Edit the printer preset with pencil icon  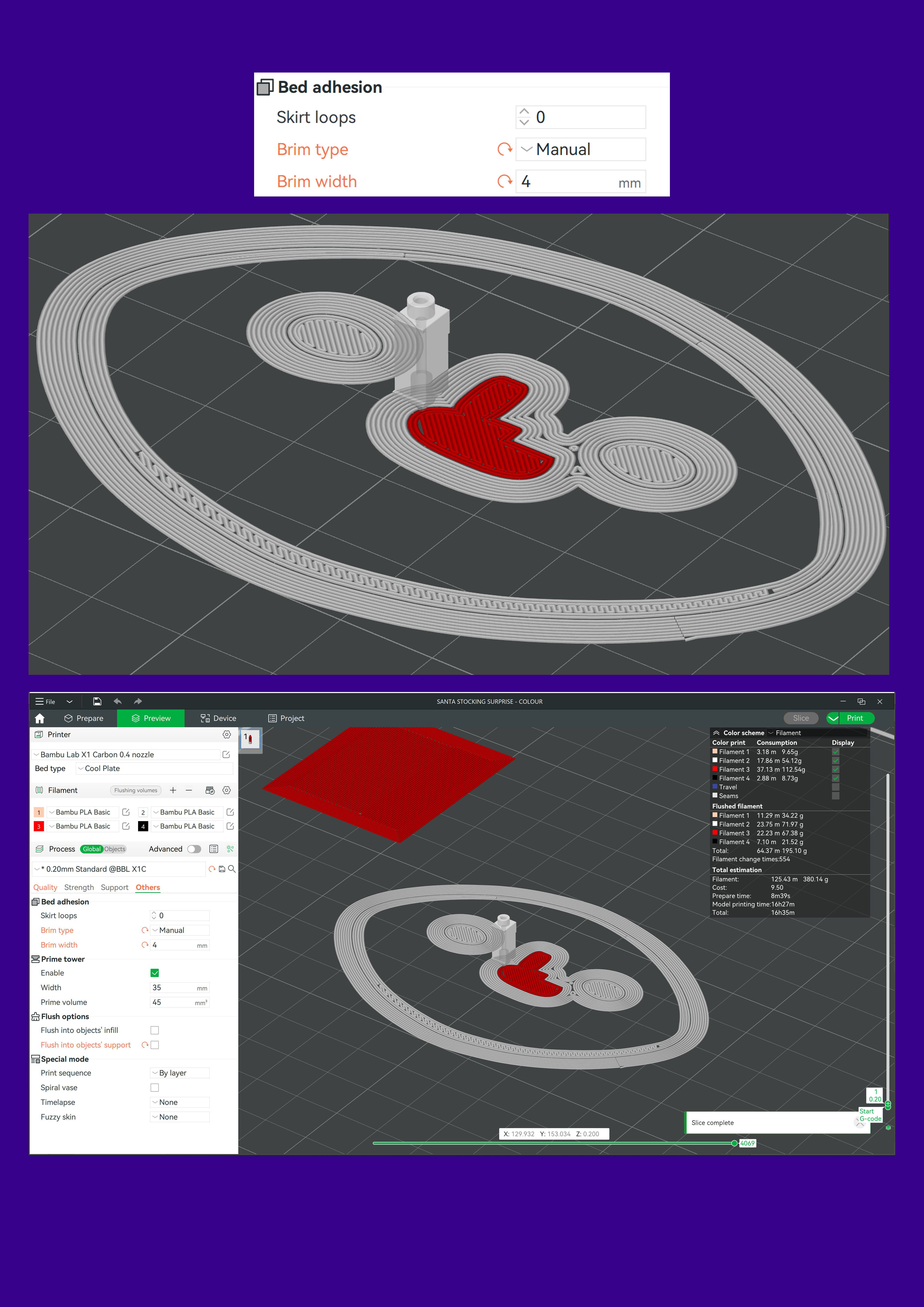click(226, 754)
